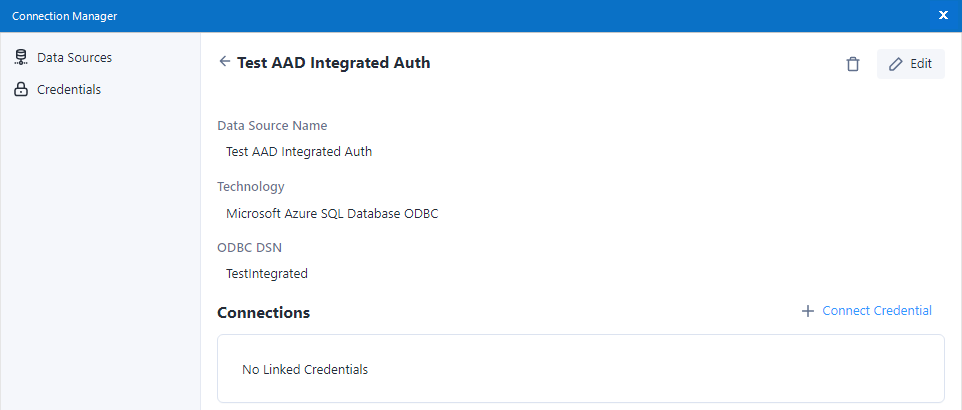Close the Connection Manager window

[943, 15]
